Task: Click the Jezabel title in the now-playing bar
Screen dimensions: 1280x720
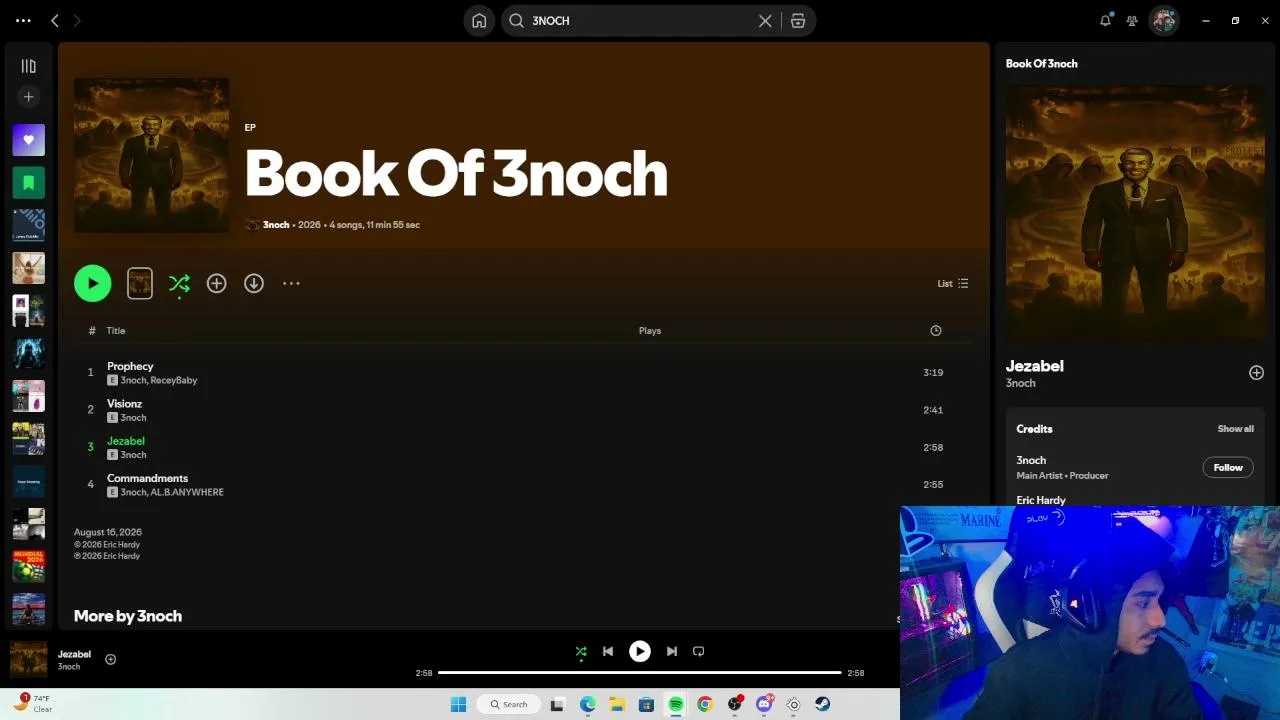Action: (74, 654)
